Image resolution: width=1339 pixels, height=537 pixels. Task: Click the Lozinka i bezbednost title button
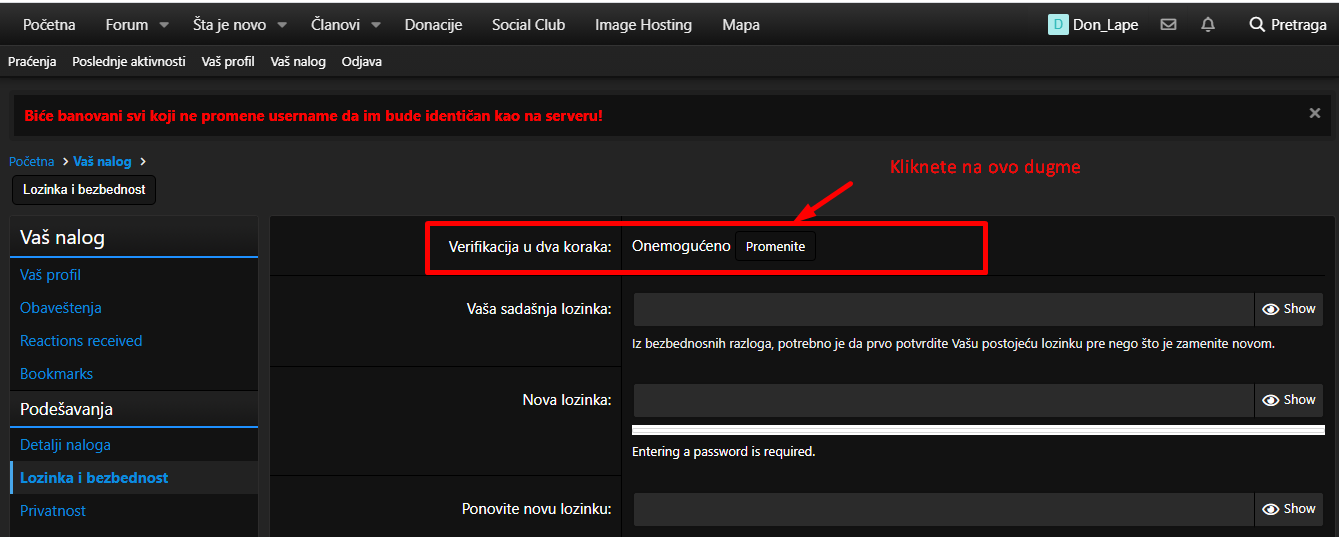tap(84, 189)
